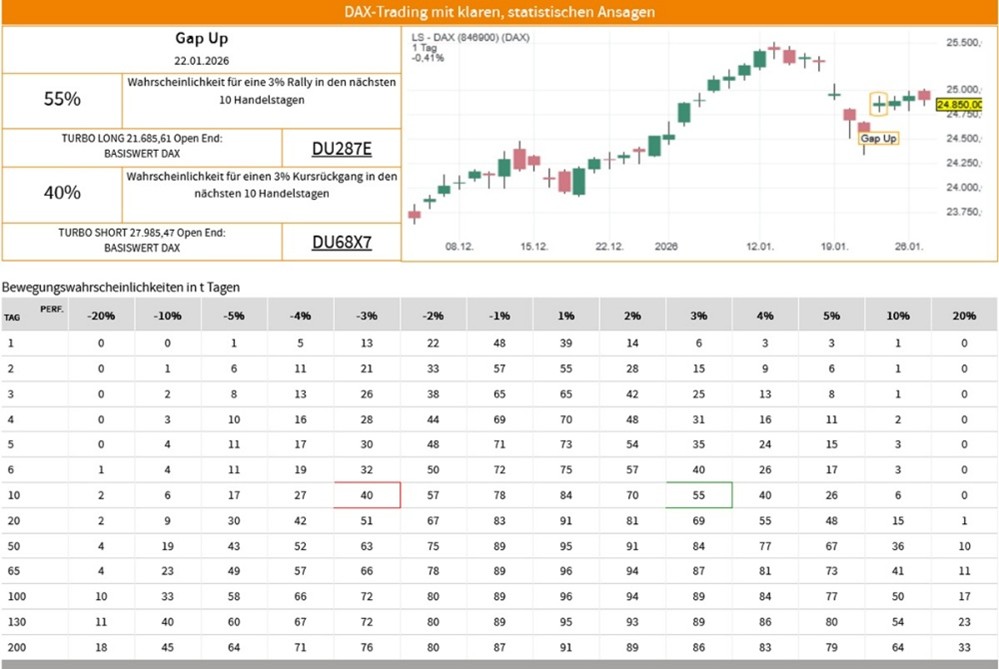Viewport: 999px width, 669px height.
Task: Select the -5% column header
Action: click(x=234, y=315)
